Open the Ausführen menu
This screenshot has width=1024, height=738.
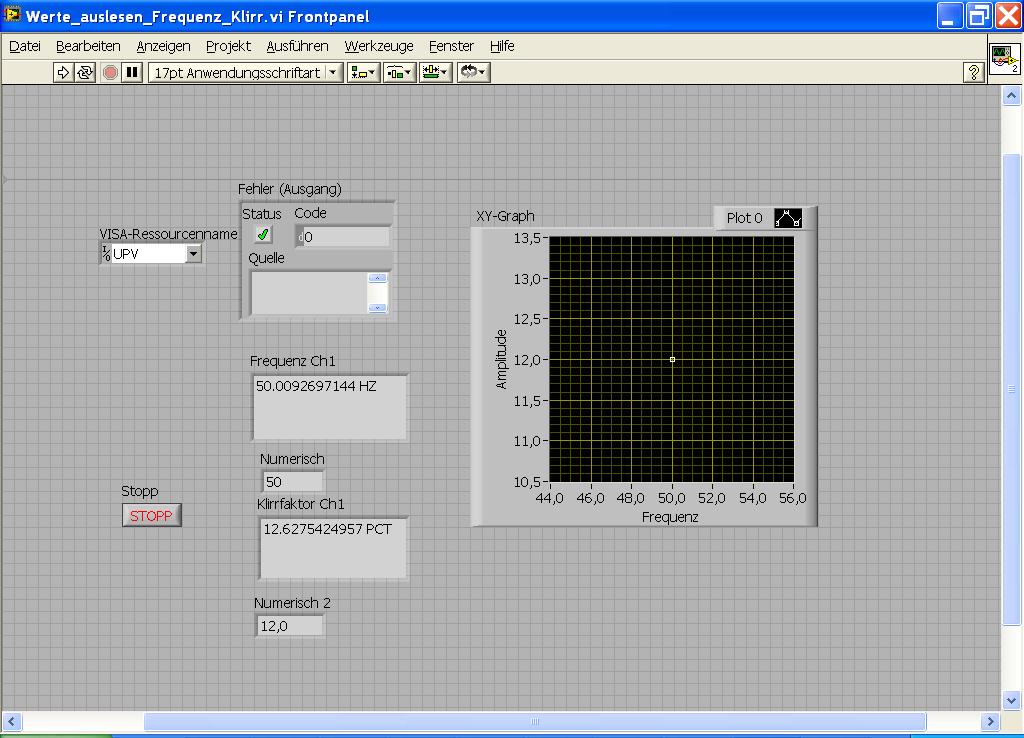[x=297, y=46]
